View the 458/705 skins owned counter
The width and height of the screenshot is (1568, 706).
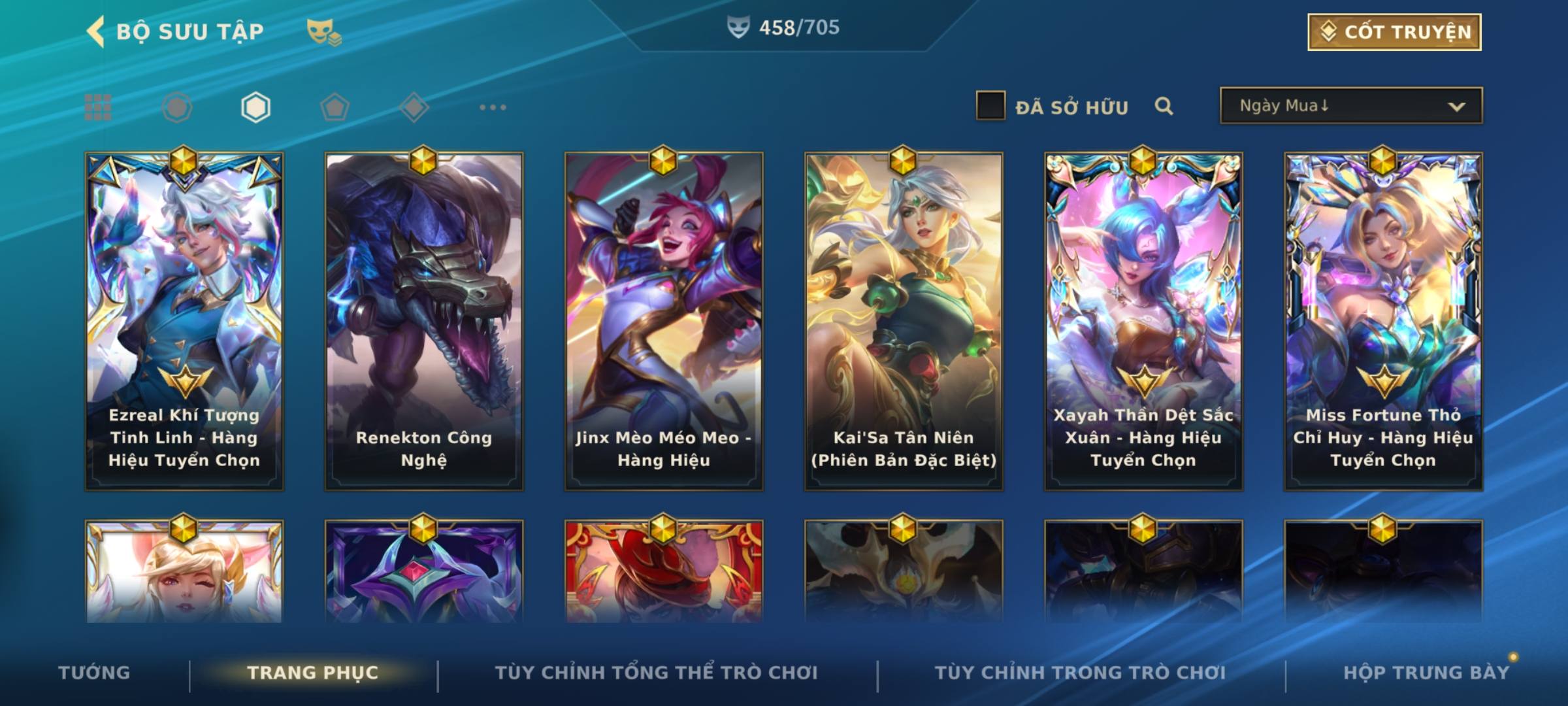click(783, 27)
